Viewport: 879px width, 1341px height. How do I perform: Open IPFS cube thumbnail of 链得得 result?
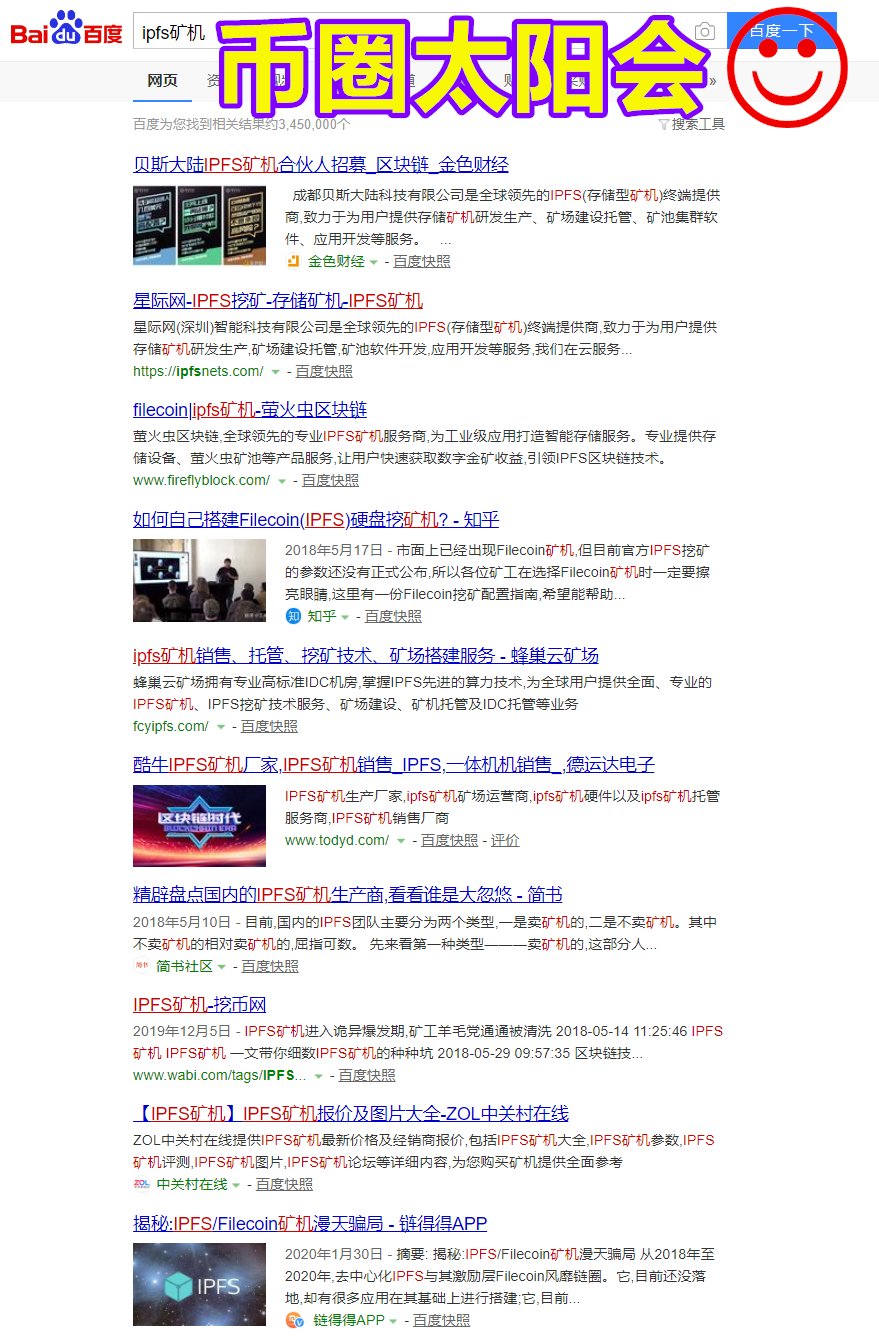(x=199, y=1285)
